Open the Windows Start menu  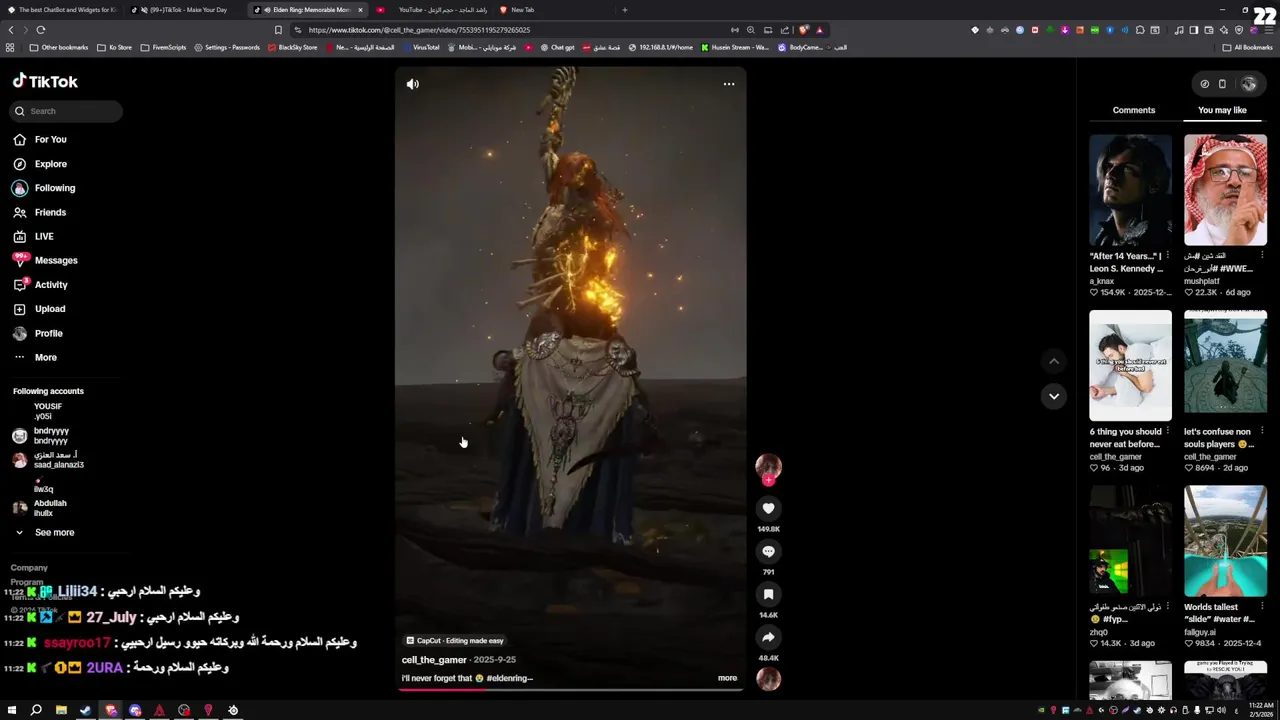12,710
